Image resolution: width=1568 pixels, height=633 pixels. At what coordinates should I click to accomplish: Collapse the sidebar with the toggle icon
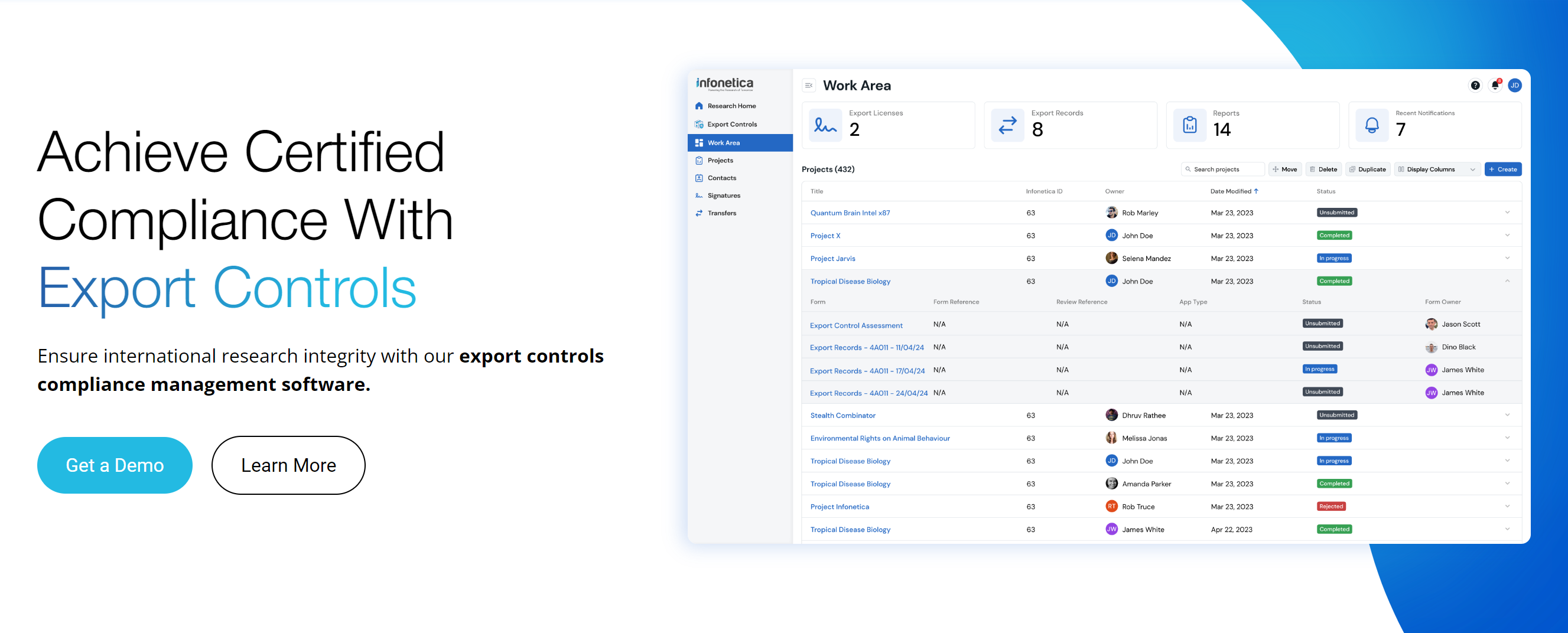click(x=808, y=85)
